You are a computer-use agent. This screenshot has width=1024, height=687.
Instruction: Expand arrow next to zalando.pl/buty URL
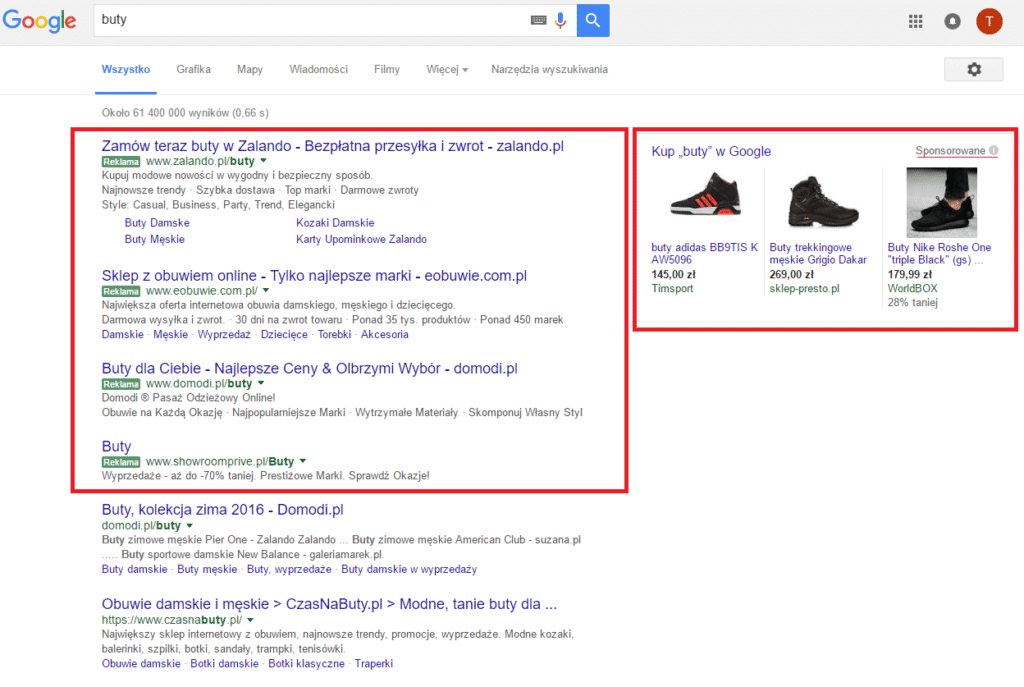(x=263, y=160)
